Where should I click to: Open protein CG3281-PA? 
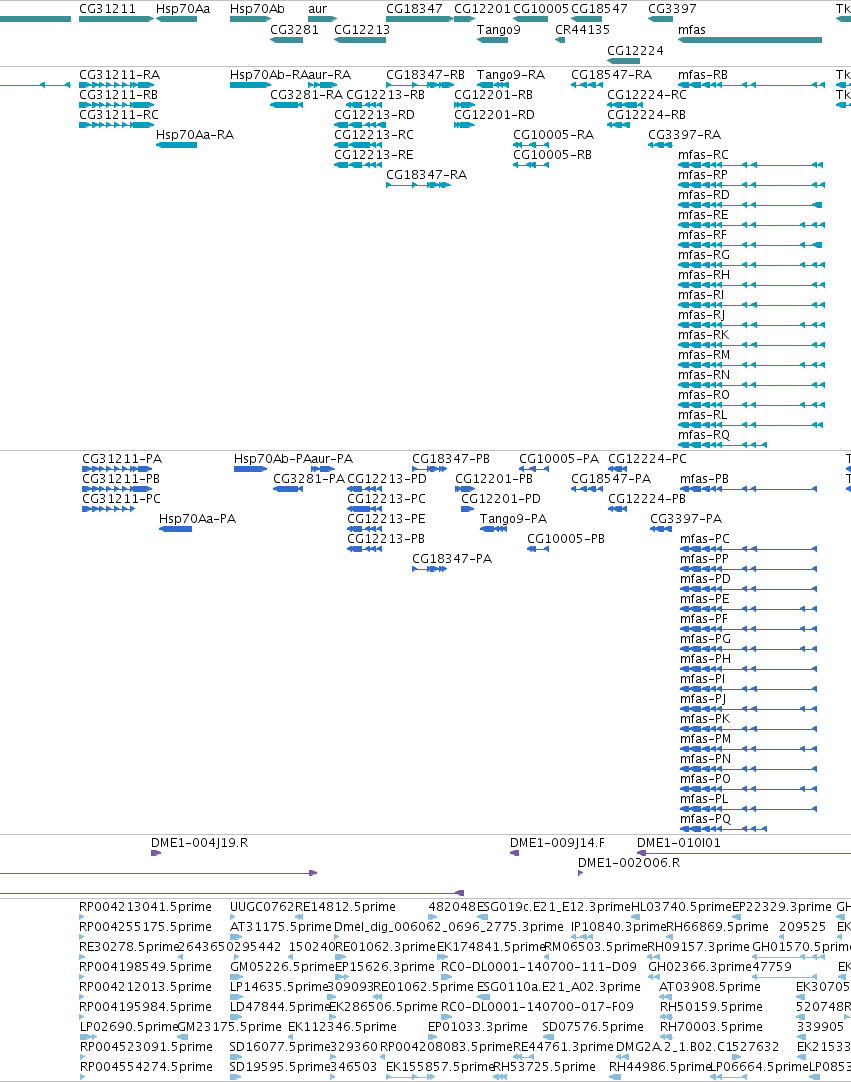click(288, 489)
